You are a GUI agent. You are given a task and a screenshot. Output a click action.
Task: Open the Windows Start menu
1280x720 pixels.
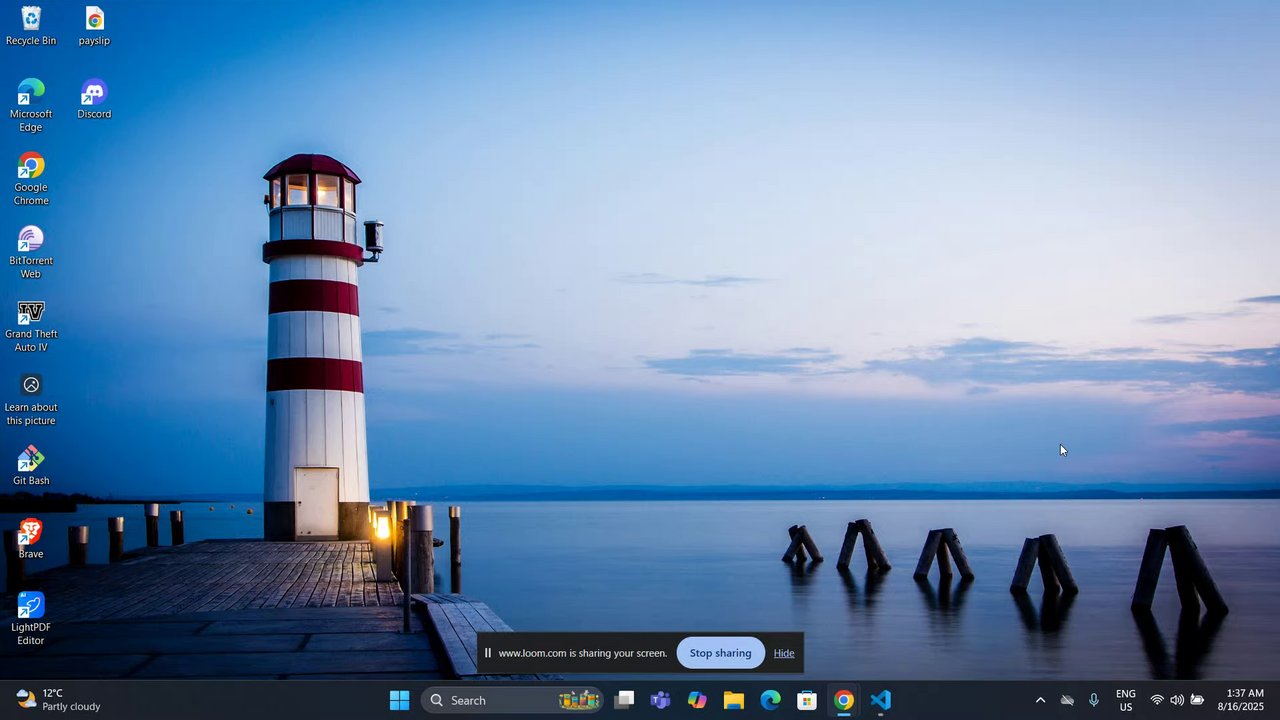399,700
